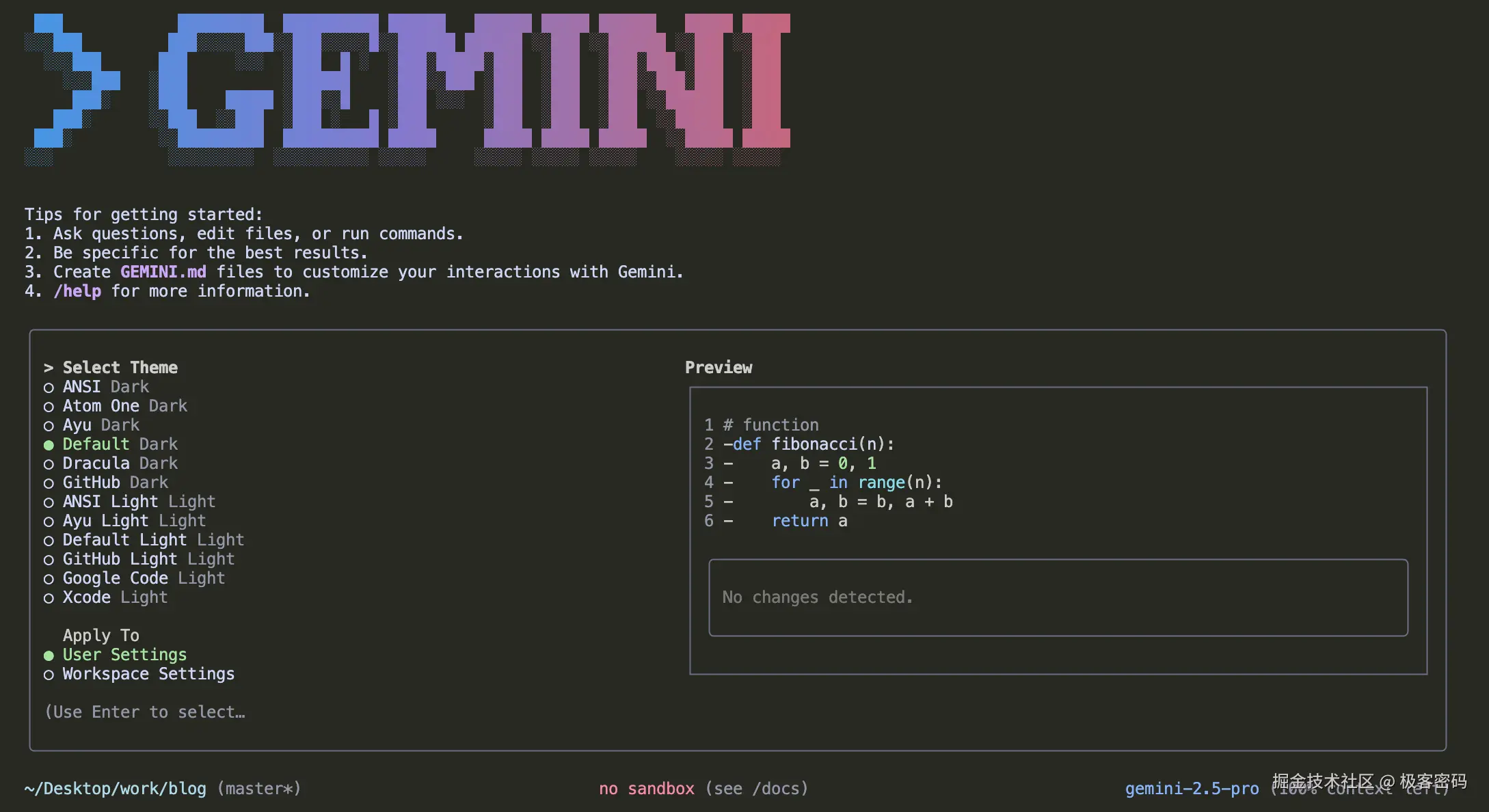The width and height of the screenshot is (1489, 812).
Task: Pick the Xcode Light theme
Action: coord(115,597)
